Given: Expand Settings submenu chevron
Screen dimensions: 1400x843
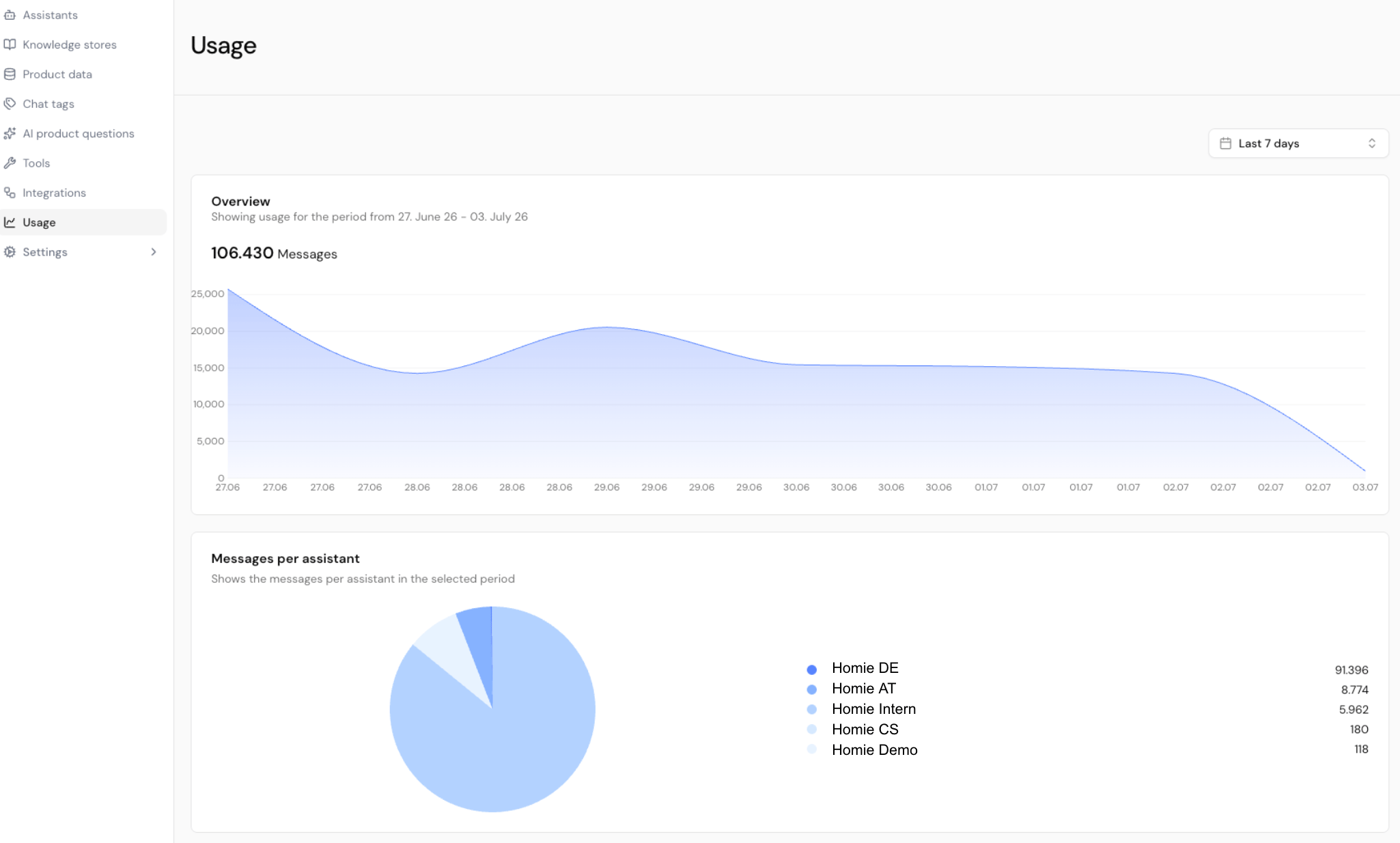Looking at the screenshot, I should (154, 251).
